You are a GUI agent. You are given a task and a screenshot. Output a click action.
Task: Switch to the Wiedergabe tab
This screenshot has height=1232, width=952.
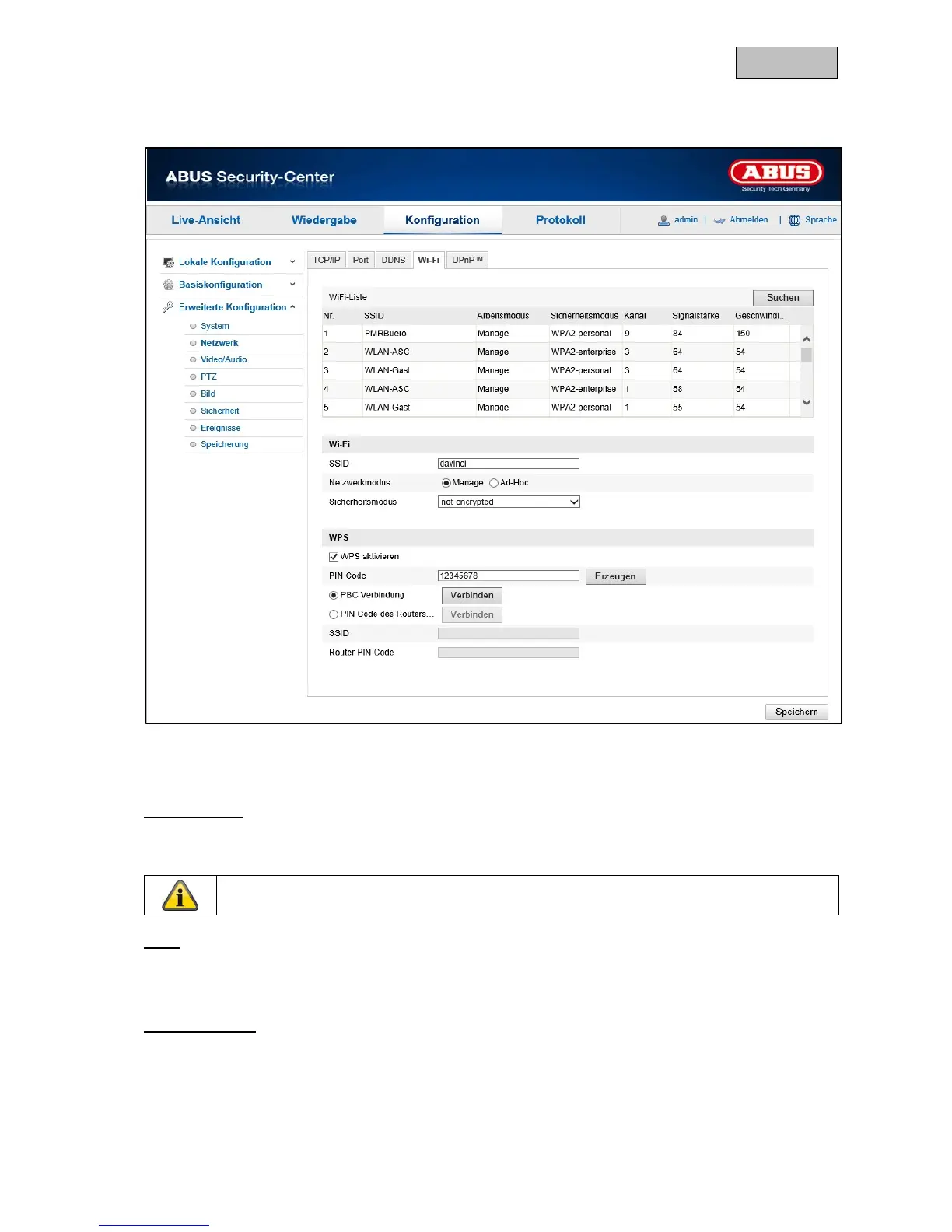(324, 220)
